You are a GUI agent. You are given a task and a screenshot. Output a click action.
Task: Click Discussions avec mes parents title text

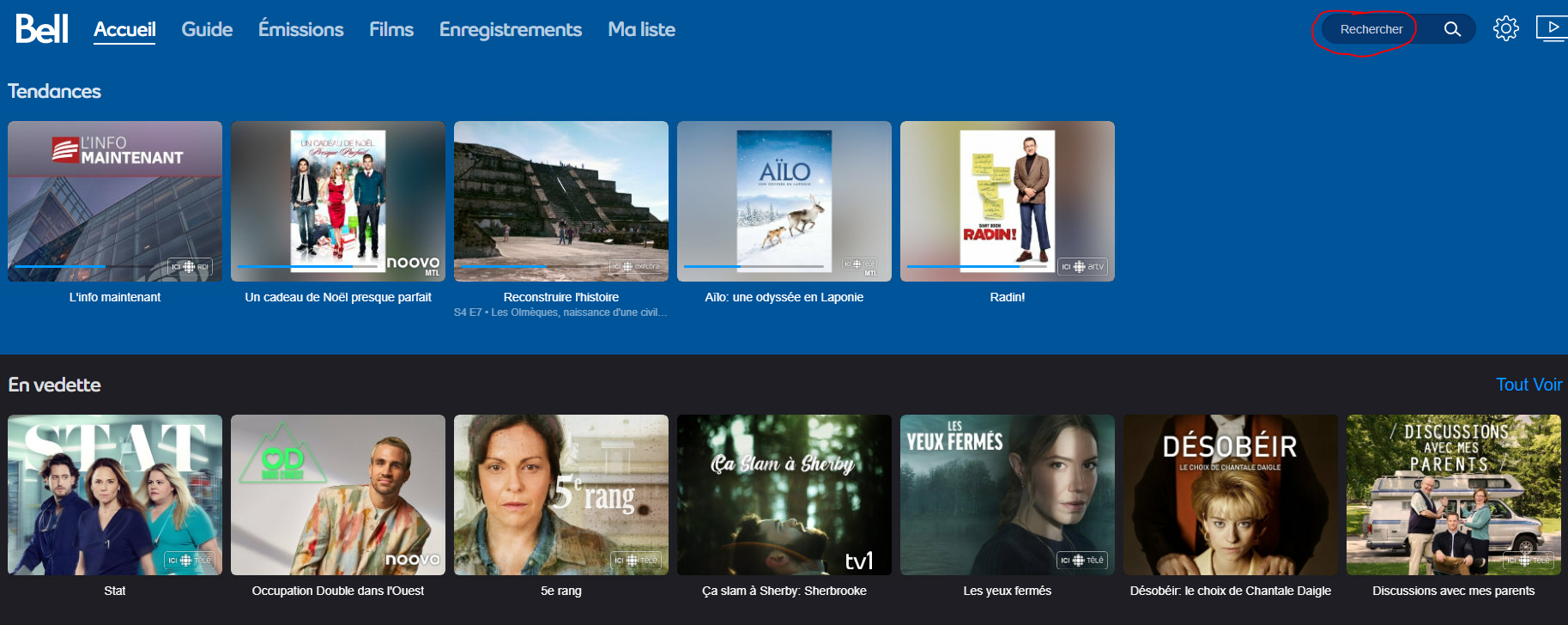(x=1454, y=591)
